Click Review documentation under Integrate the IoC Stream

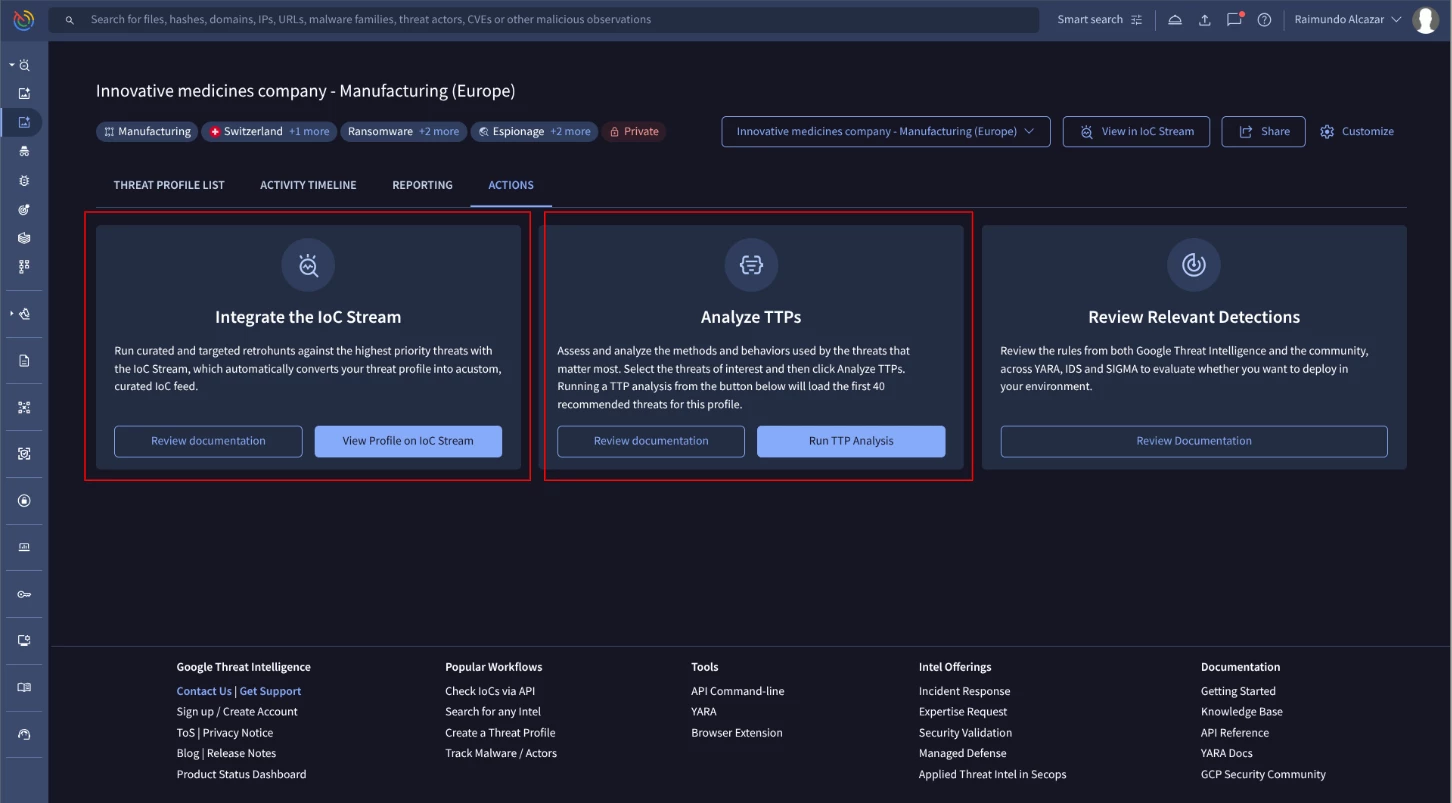(x=208, y=441)
